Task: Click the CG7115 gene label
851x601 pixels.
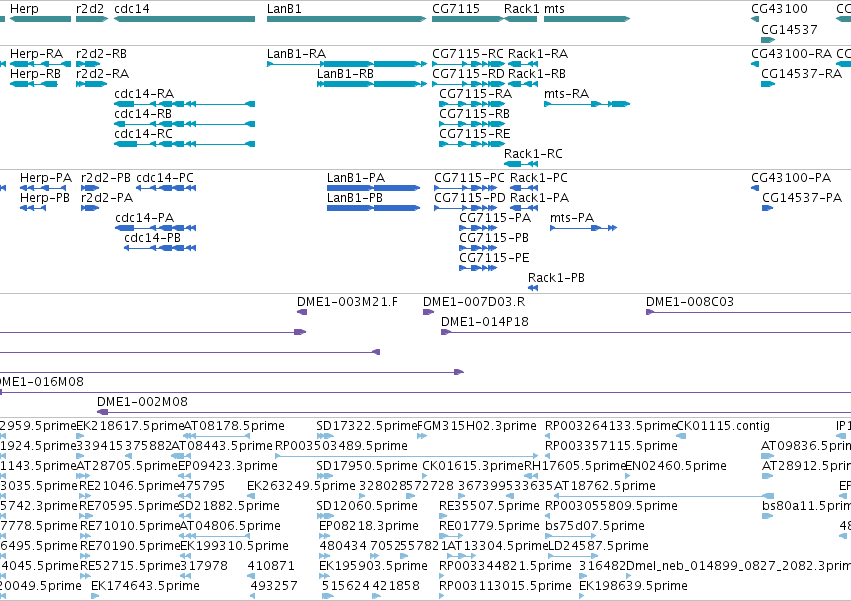Action: pyautogui.click(x=456, y=9)
